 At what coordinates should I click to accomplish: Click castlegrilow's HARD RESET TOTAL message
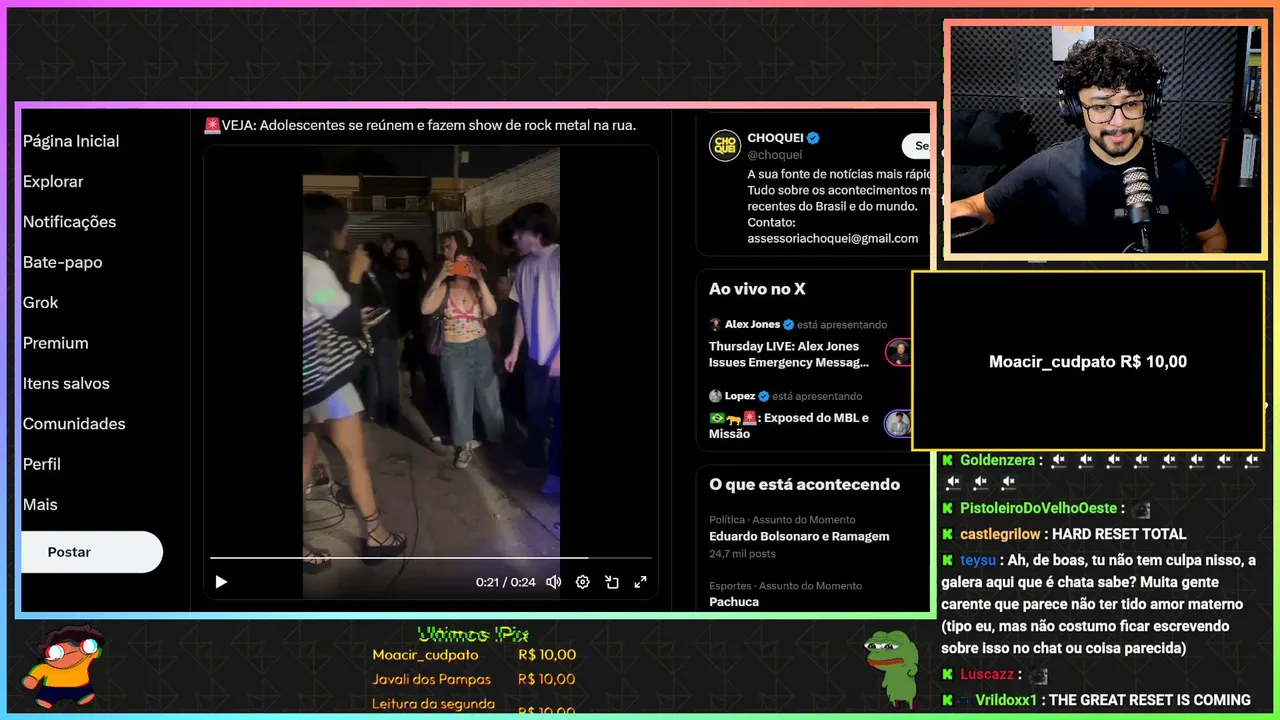pyautogui.click(x=1119, y=534)
